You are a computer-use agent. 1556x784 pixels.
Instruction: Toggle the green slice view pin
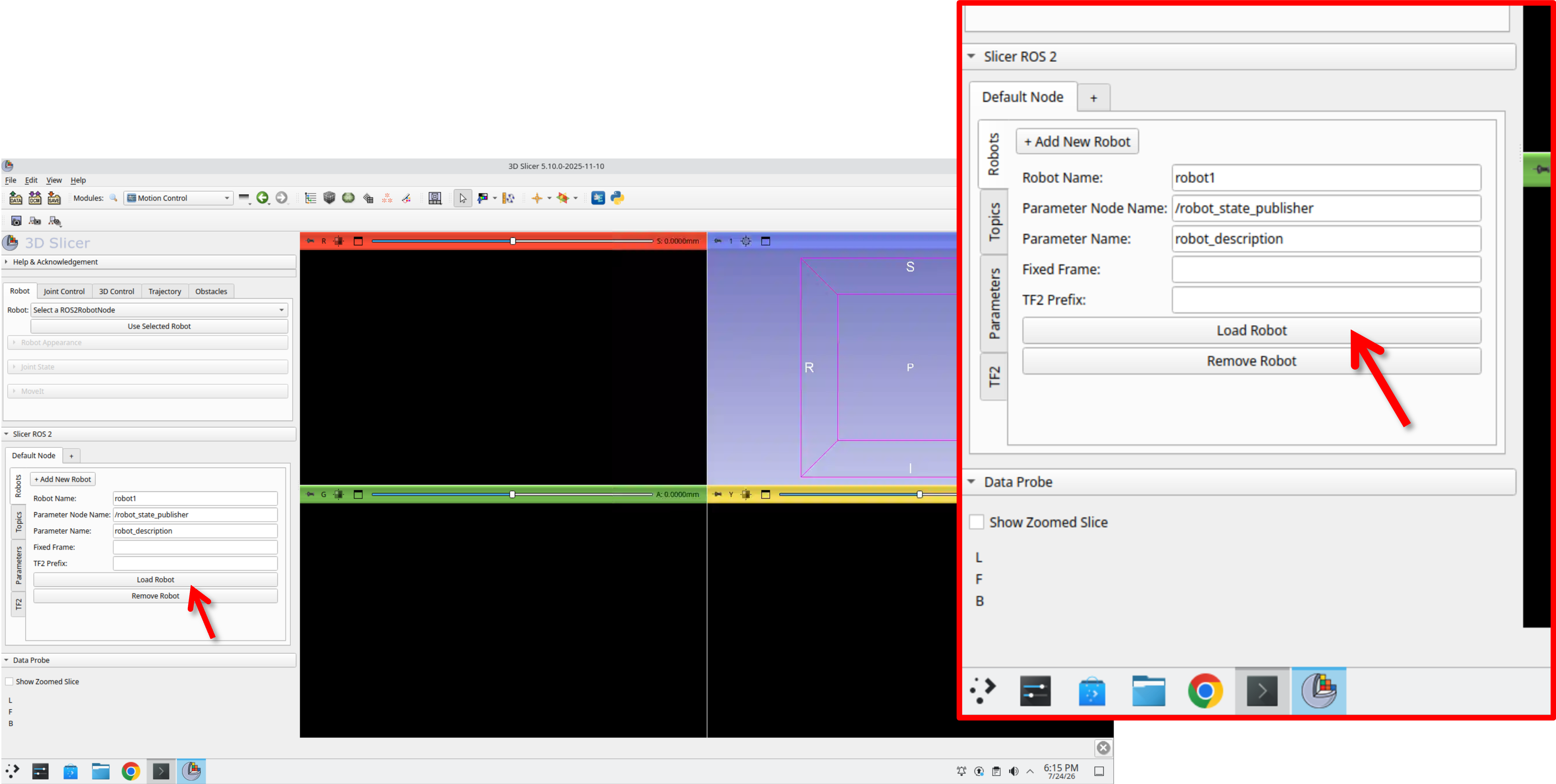point(310,494)
